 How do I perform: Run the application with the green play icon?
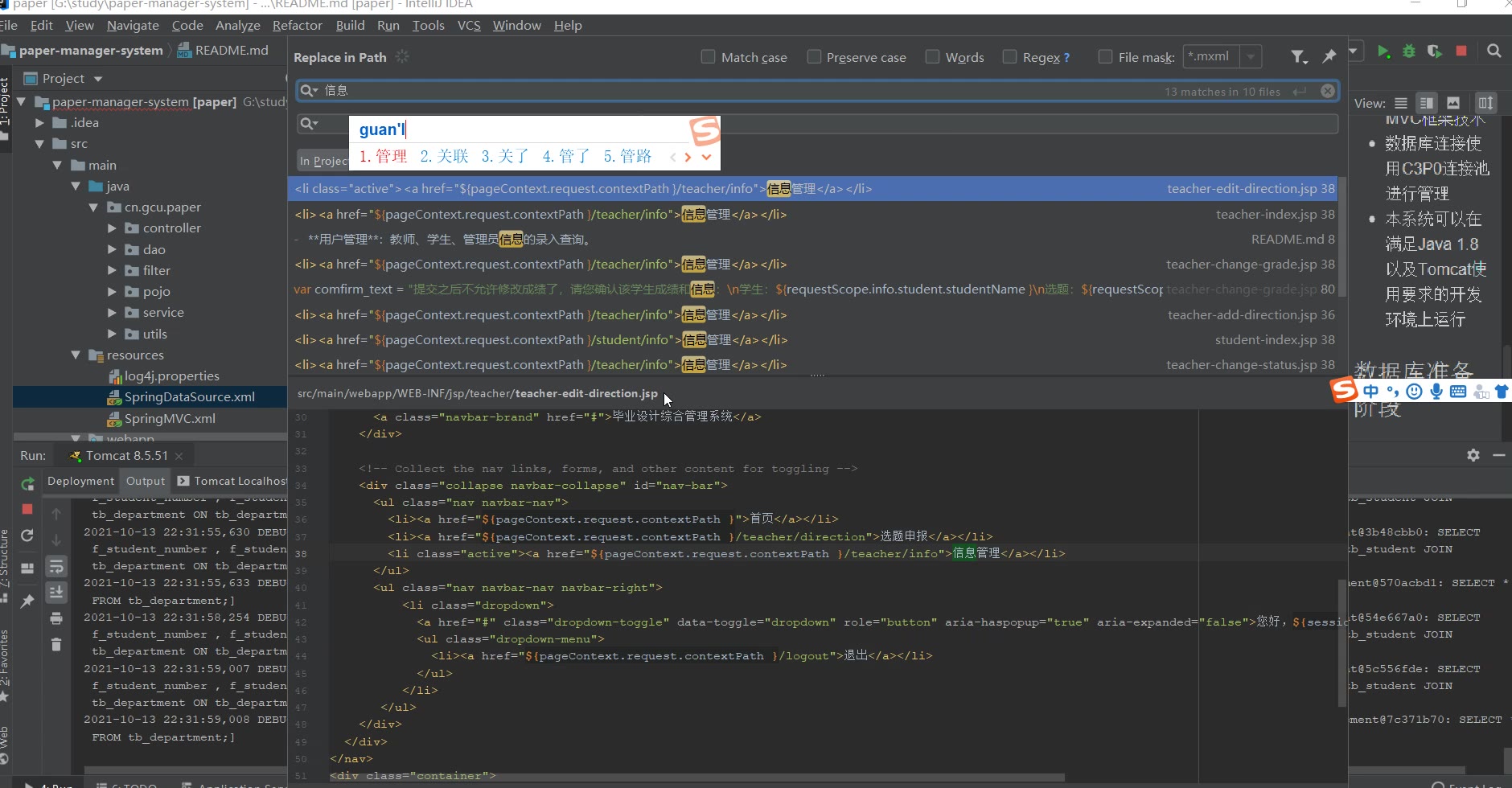[x=1383, y=51]
